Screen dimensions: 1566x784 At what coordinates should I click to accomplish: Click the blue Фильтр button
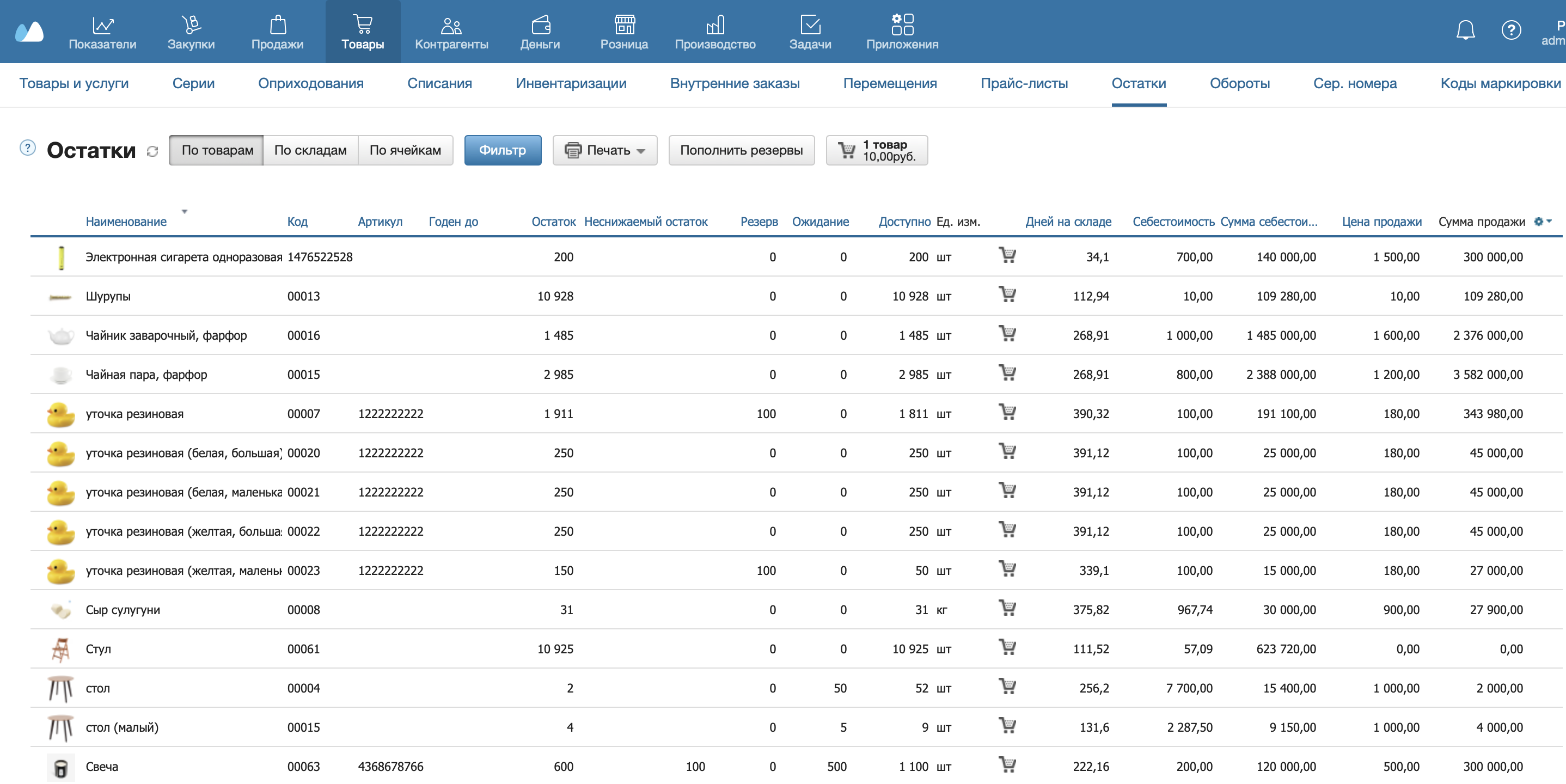point(502,150)
